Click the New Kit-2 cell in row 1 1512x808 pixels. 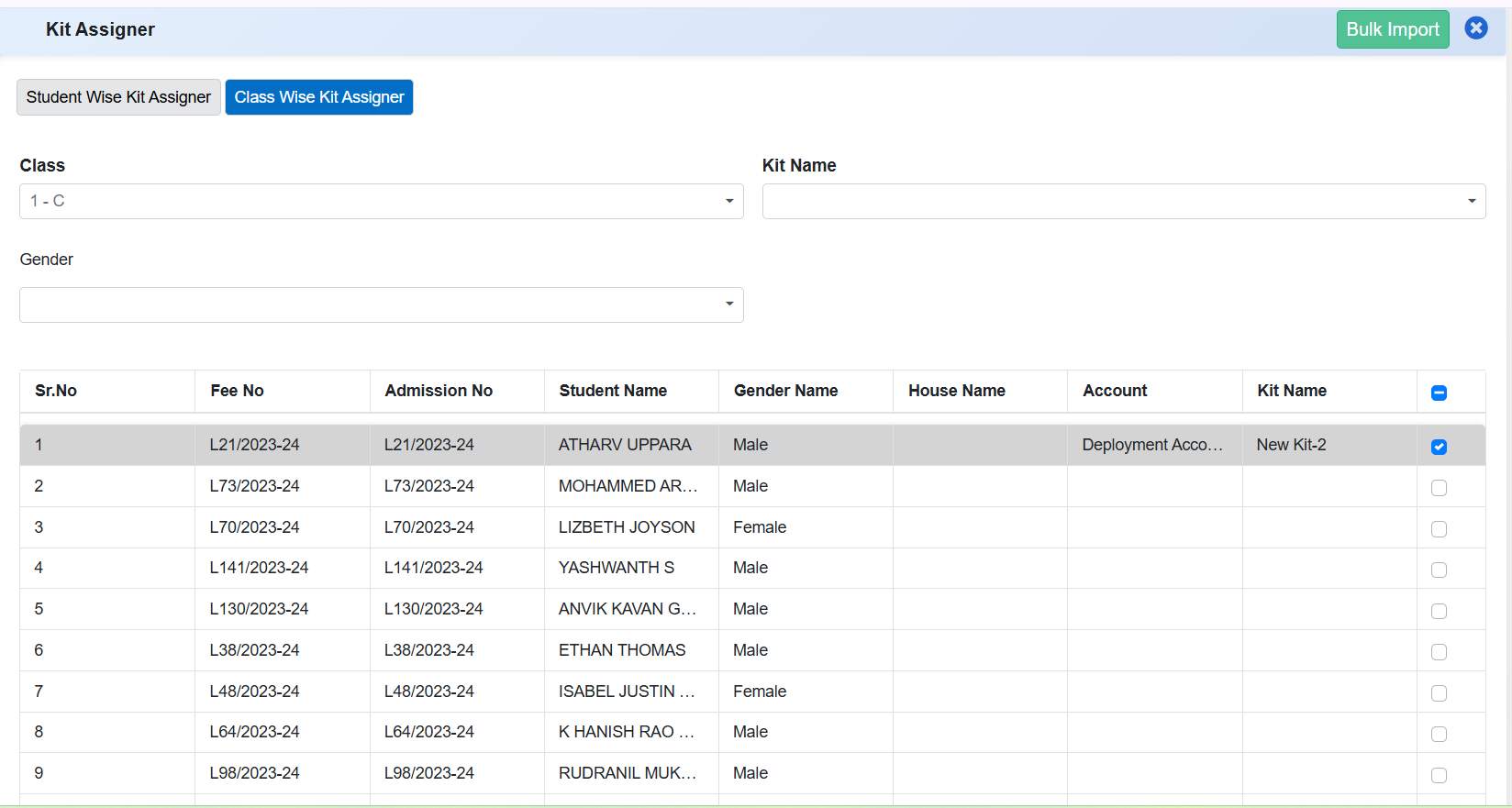coord(1291,445)
